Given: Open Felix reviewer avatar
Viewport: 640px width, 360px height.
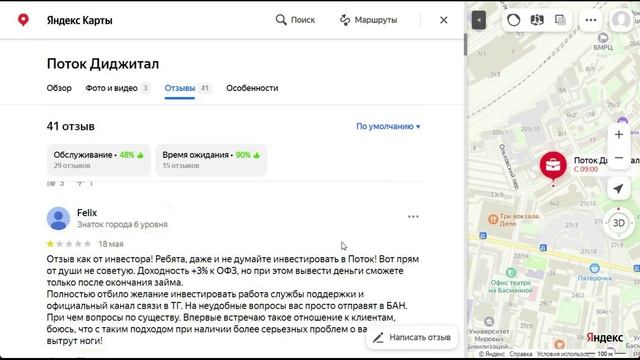Looking at the screenshot, I should click(x=58, y=218).
